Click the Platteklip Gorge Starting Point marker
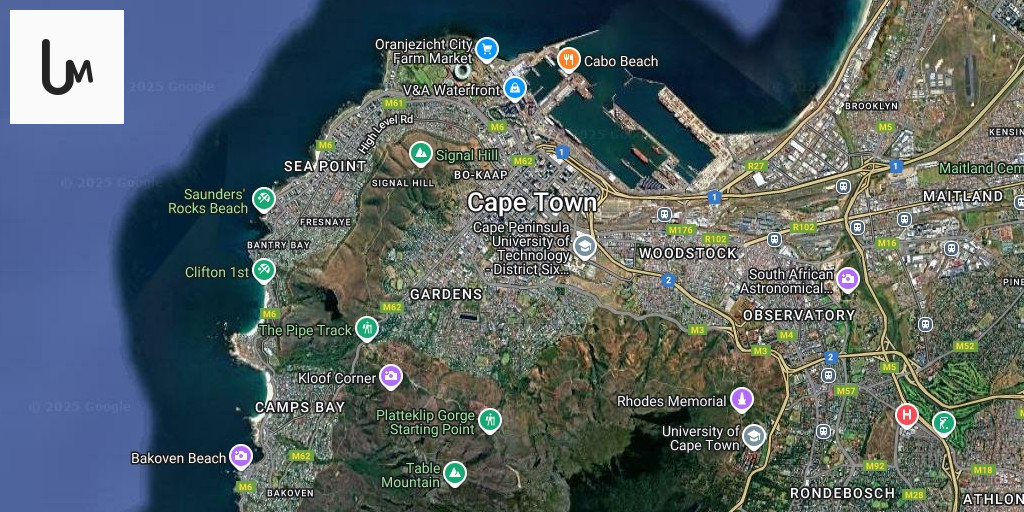Viewport: 1024px width, 512px height. 489,420
